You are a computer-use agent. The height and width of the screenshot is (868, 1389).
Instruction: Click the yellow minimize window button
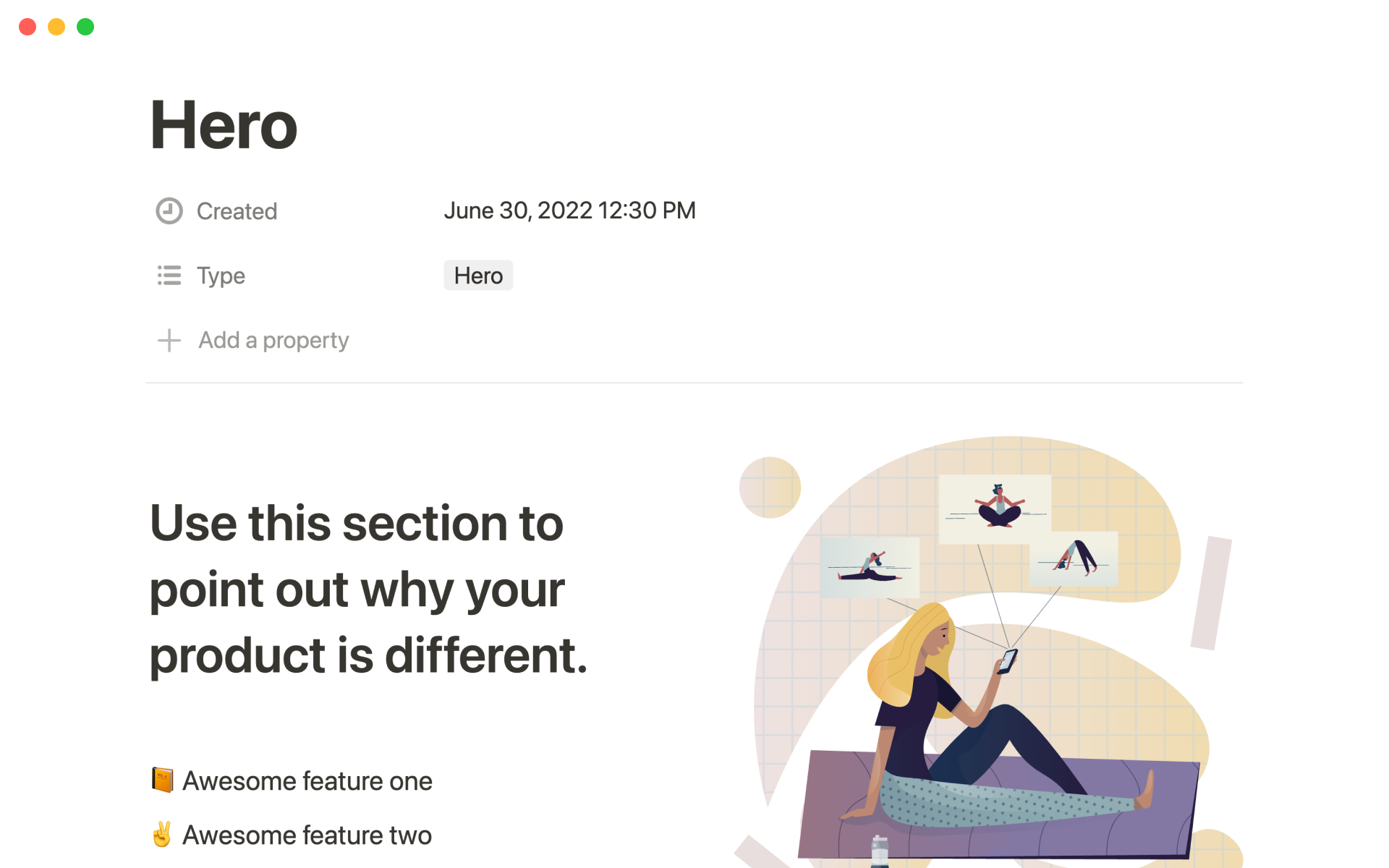pyautogui.click(x=56, y=27)
